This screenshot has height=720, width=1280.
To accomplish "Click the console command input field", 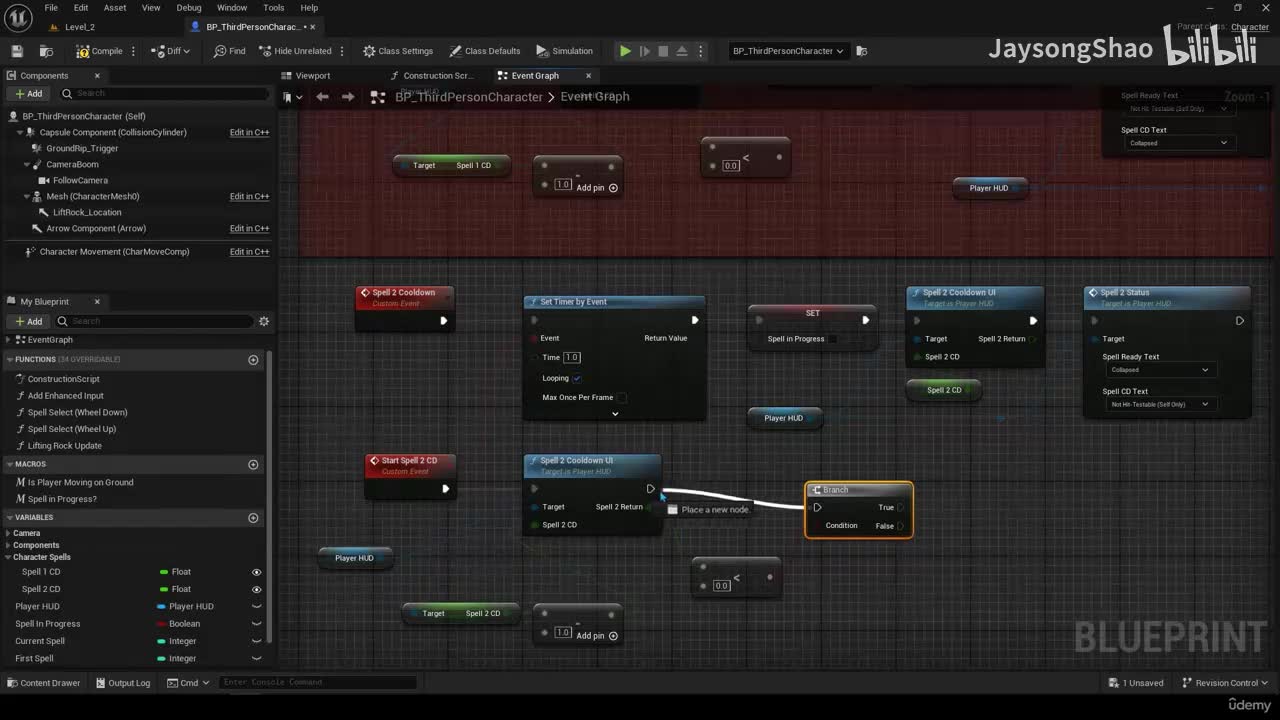I will click(318, 683).
